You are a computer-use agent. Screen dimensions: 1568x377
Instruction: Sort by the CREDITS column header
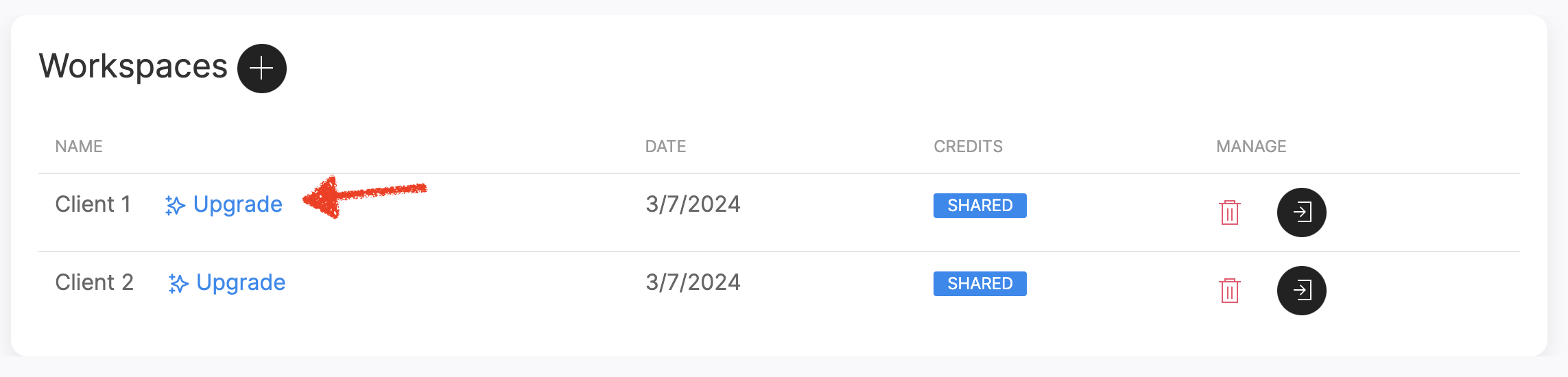[968, 147]
